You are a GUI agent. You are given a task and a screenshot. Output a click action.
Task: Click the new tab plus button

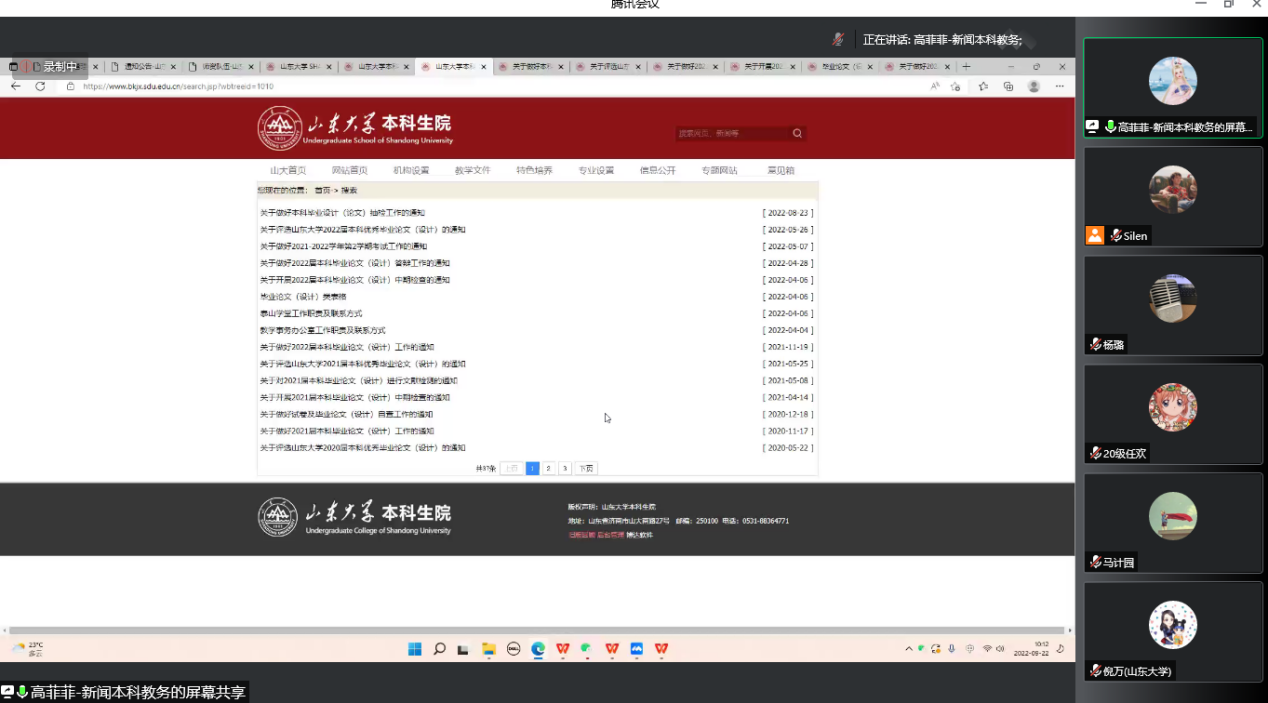(x=966, y=67)
